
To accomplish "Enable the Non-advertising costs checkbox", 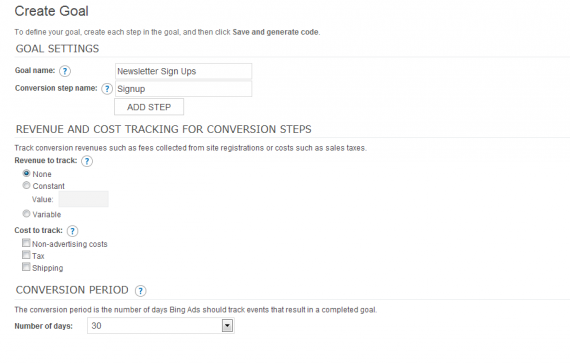I will pos(26,243).
